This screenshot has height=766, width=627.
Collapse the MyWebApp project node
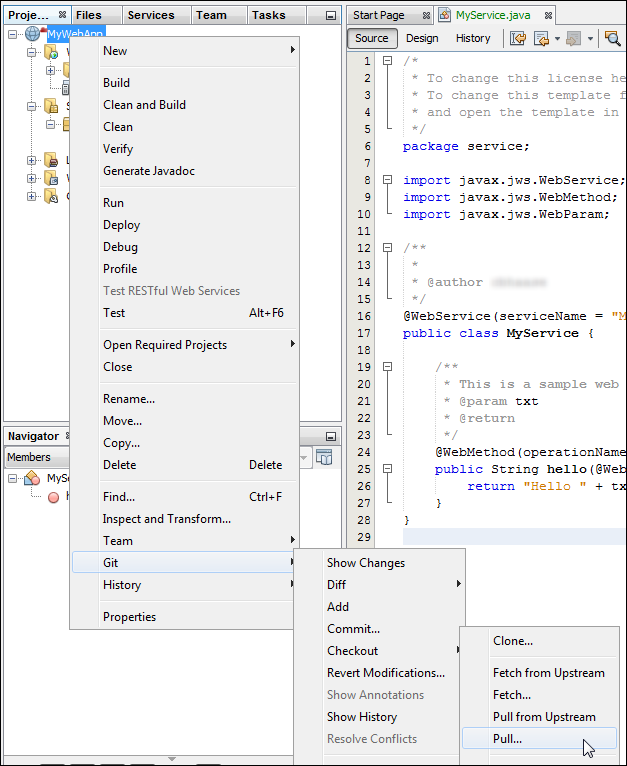pos(13,34)
